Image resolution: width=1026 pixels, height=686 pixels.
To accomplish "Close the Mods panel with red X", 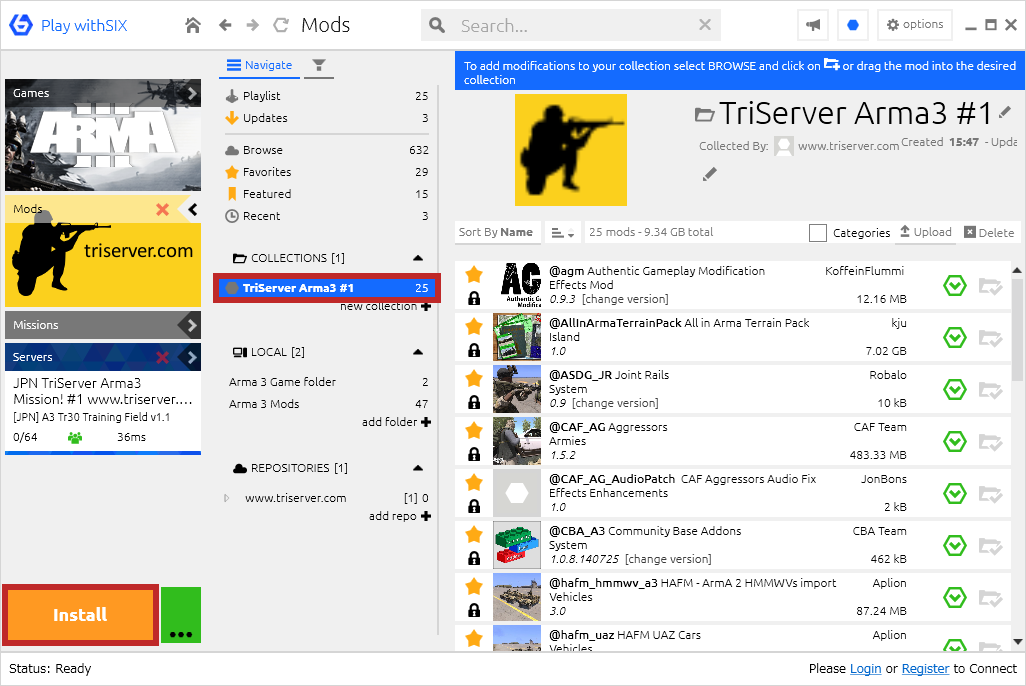I will tap(162, 209).
